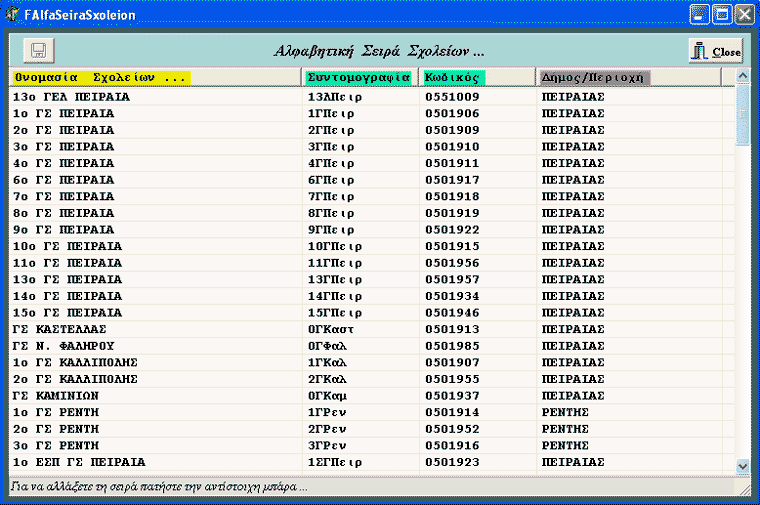Screen dimensions: 760x505
Task: Sort by Κωδικός column header
Action: tap(454, 77)
